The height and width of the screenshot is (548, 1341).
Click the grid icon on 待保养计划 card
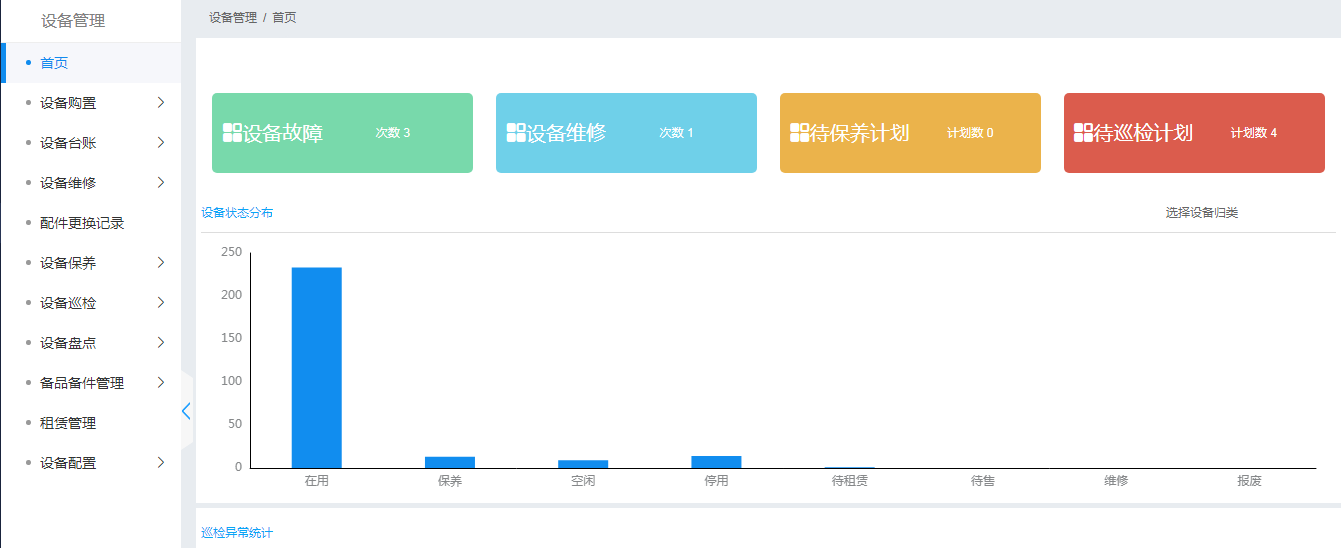(800, 133)
